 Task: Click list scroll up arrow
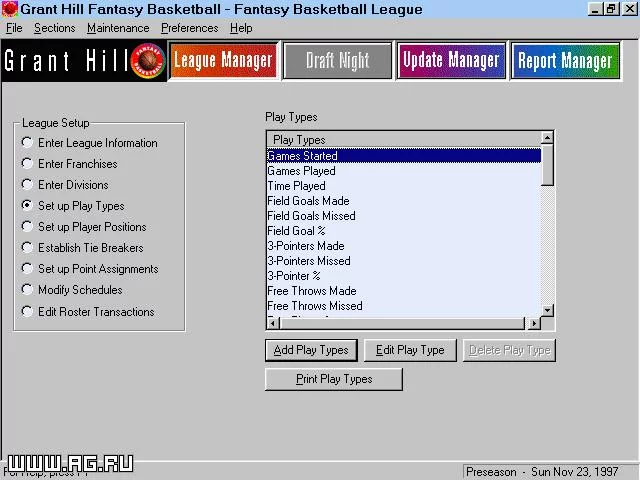547,138
